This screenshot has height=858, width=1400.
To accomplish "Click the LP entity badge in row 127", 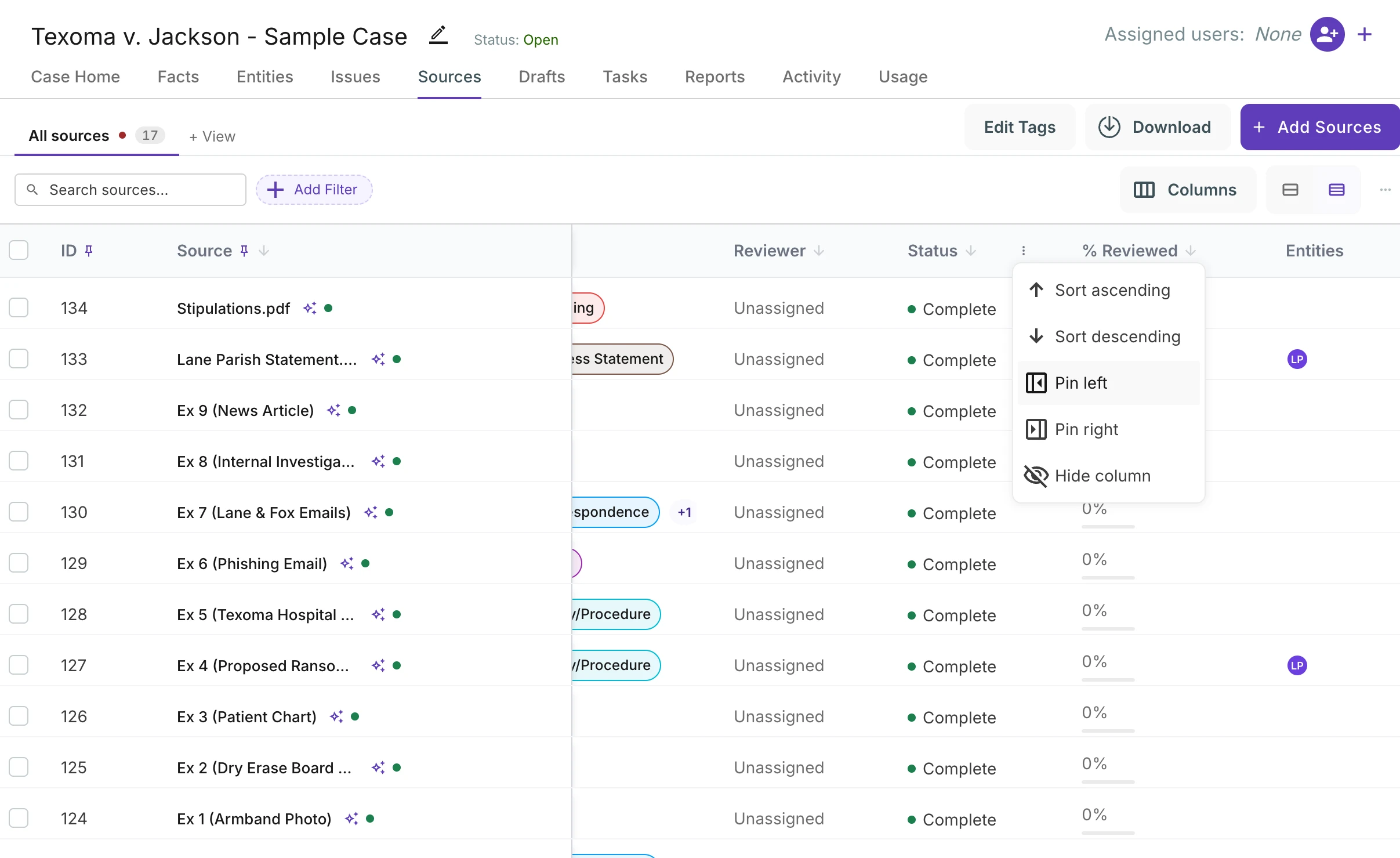I will coord(1297,665).
